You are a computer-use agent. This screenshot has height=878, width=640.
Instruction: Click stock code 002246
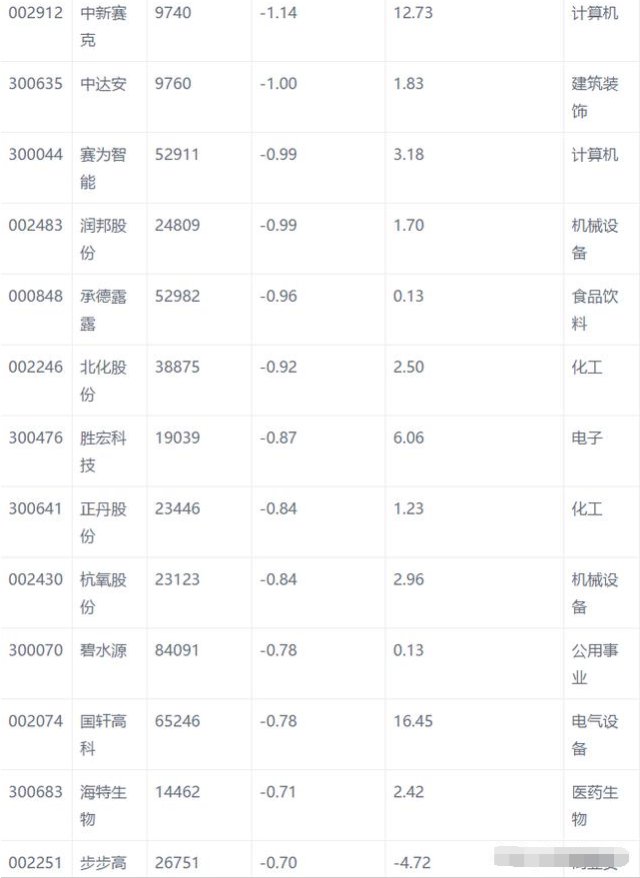pos(36,367)
